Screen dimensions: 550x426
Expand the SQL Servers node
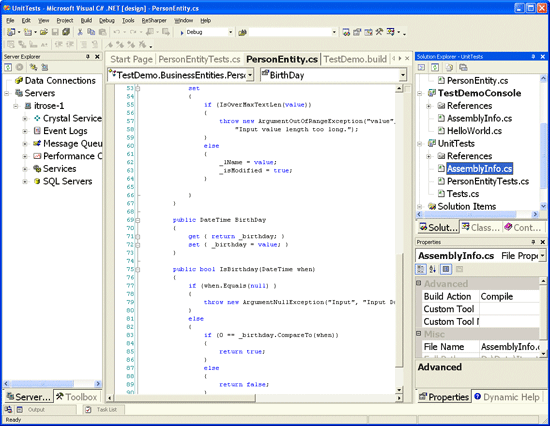(x=25, y=182)
